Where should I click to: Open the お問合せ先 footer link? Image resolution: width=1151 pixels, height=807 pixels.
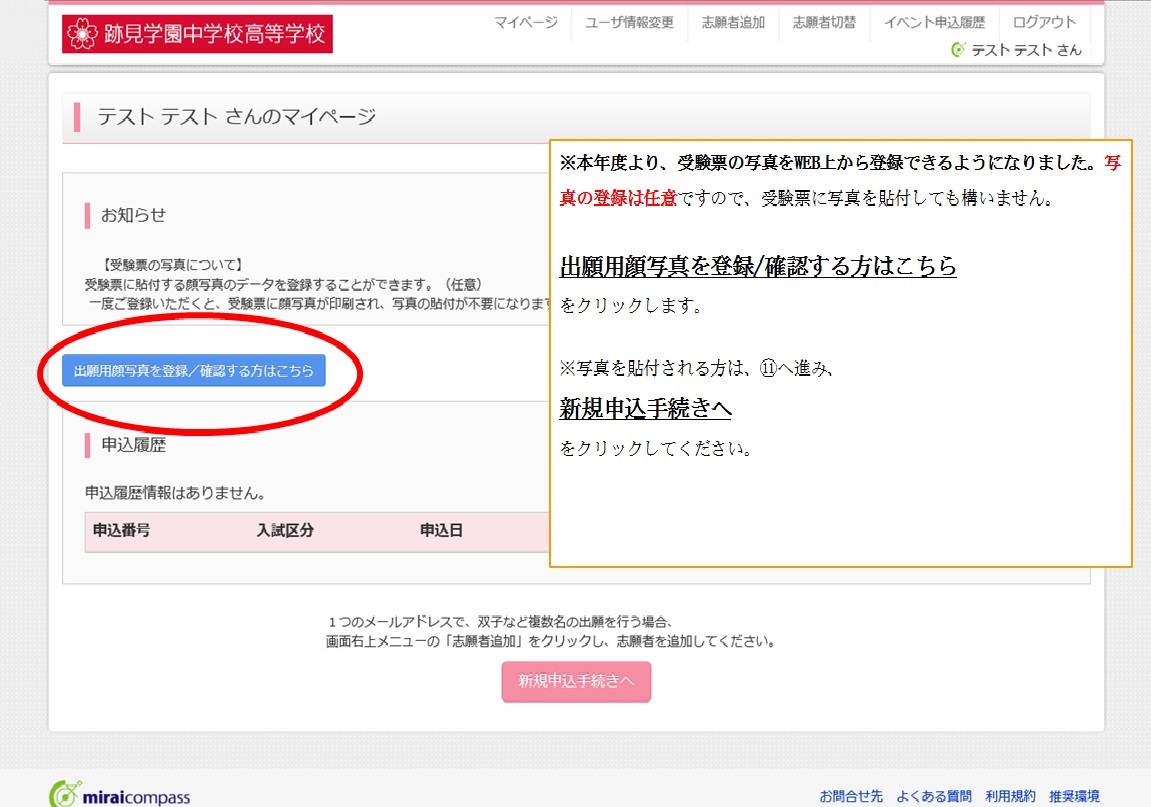(850, 796)
